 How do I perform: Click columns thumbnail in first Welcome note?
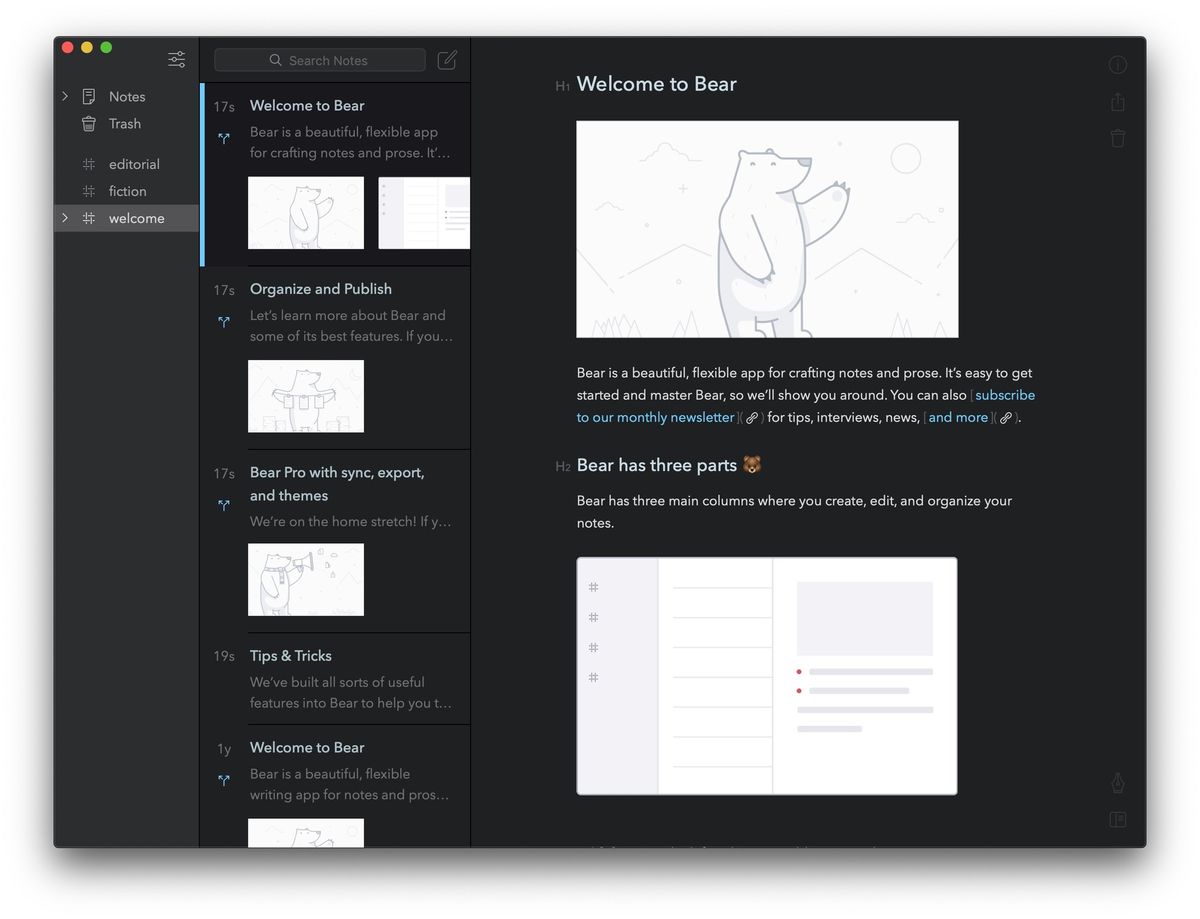(424, 213)
